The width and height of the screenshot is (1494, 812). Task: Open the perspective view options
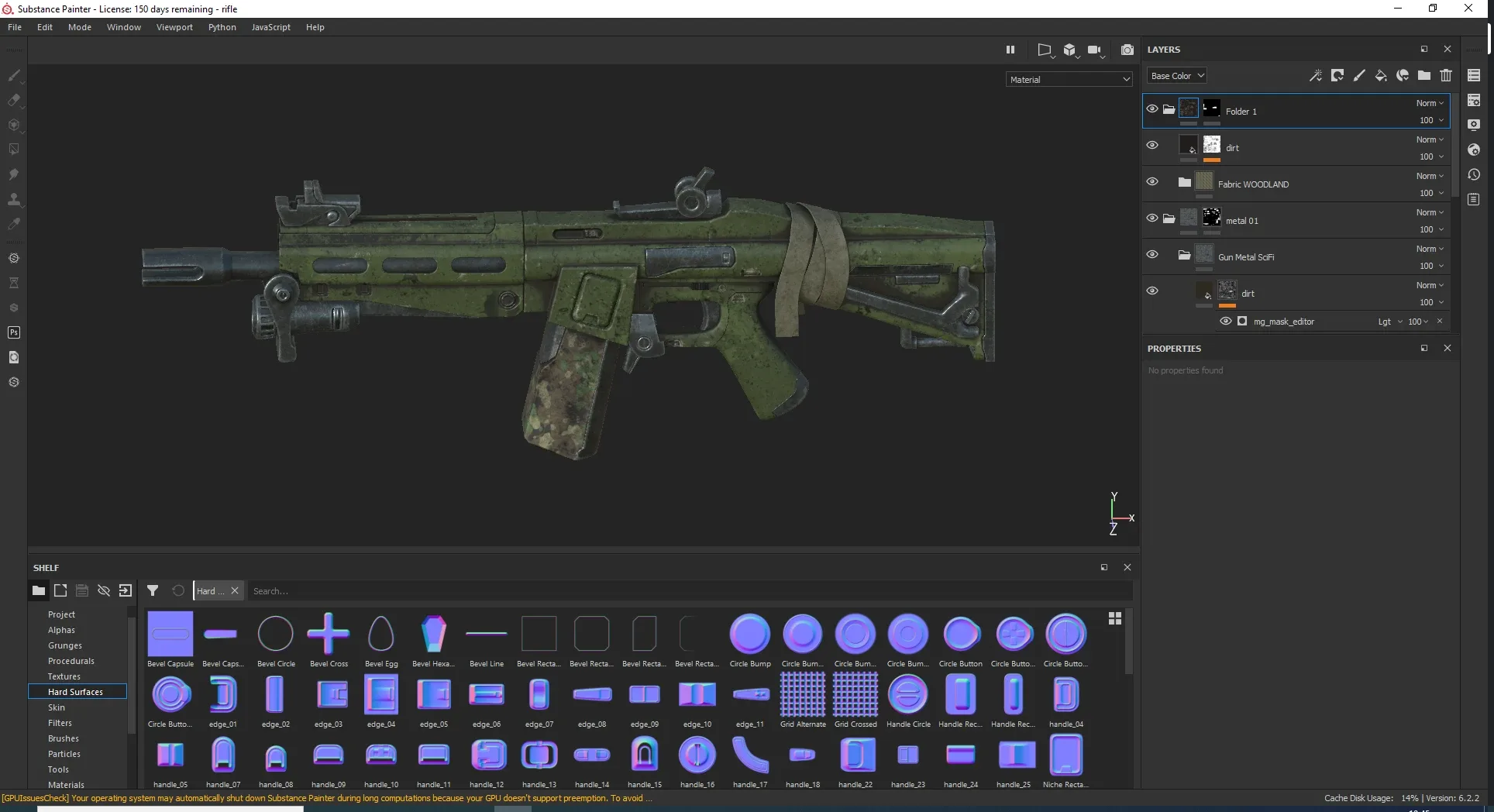click(x=1045, y=50)
